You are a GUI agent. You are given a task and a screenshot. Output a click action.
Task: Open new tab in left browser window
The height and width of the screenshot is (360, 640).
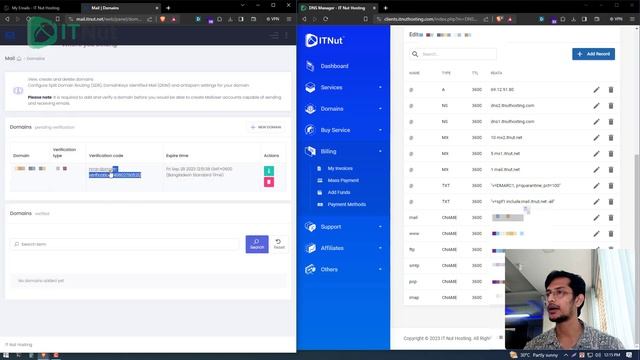[168, 8]
